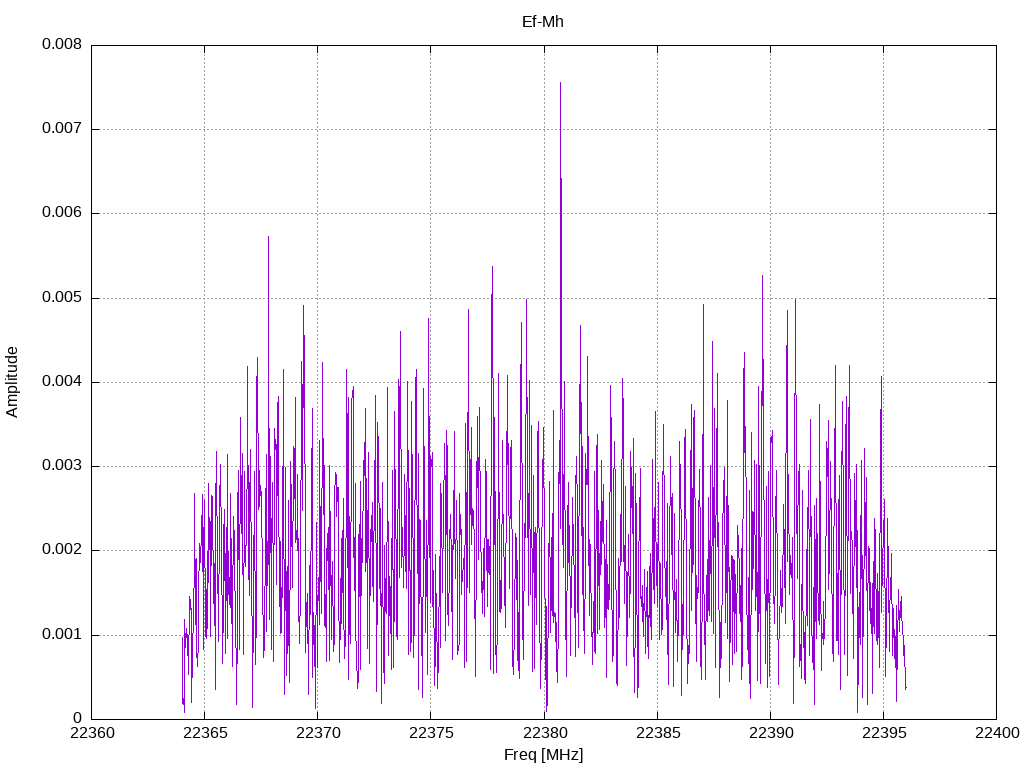Click the x-axis tick label 22395

(884, 733)
